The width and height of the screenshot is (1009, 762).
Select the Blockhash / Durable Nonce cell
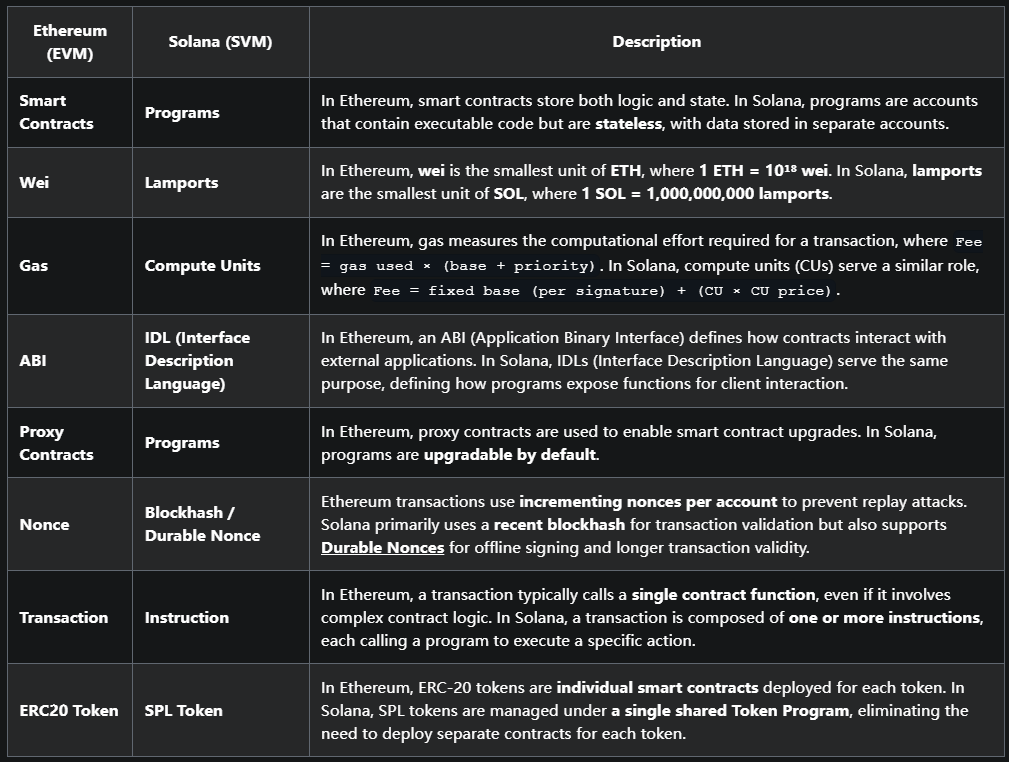pyautogui.click(x=202, y=524)
